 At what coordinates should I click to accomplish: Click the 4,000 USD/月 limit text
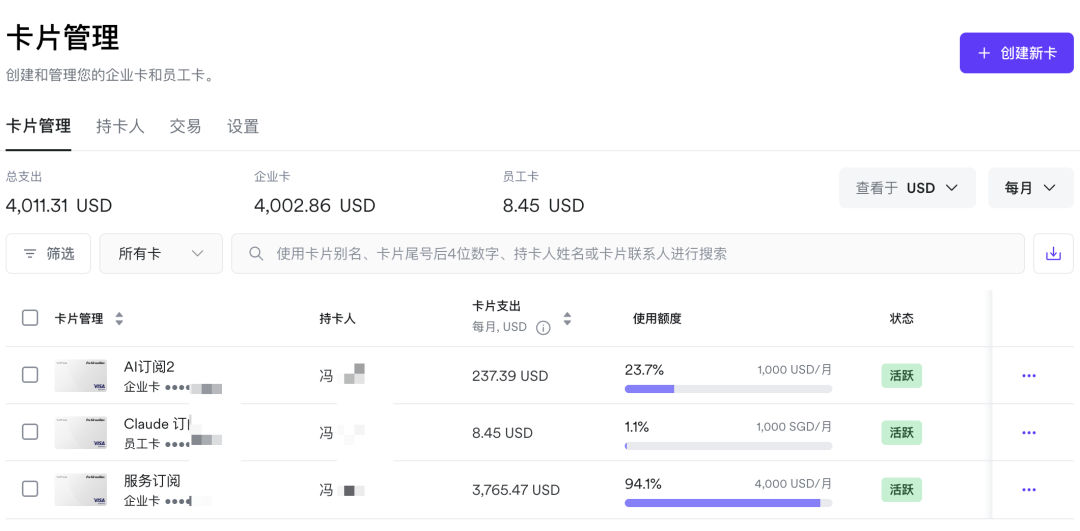793,483
